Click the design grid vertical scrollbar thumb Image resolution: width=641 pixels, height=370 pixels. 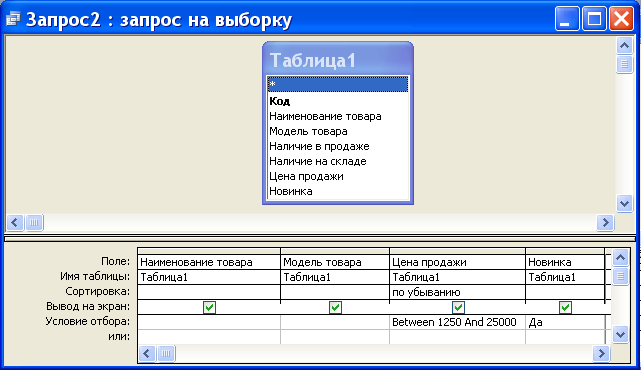[x=620, y=276]
